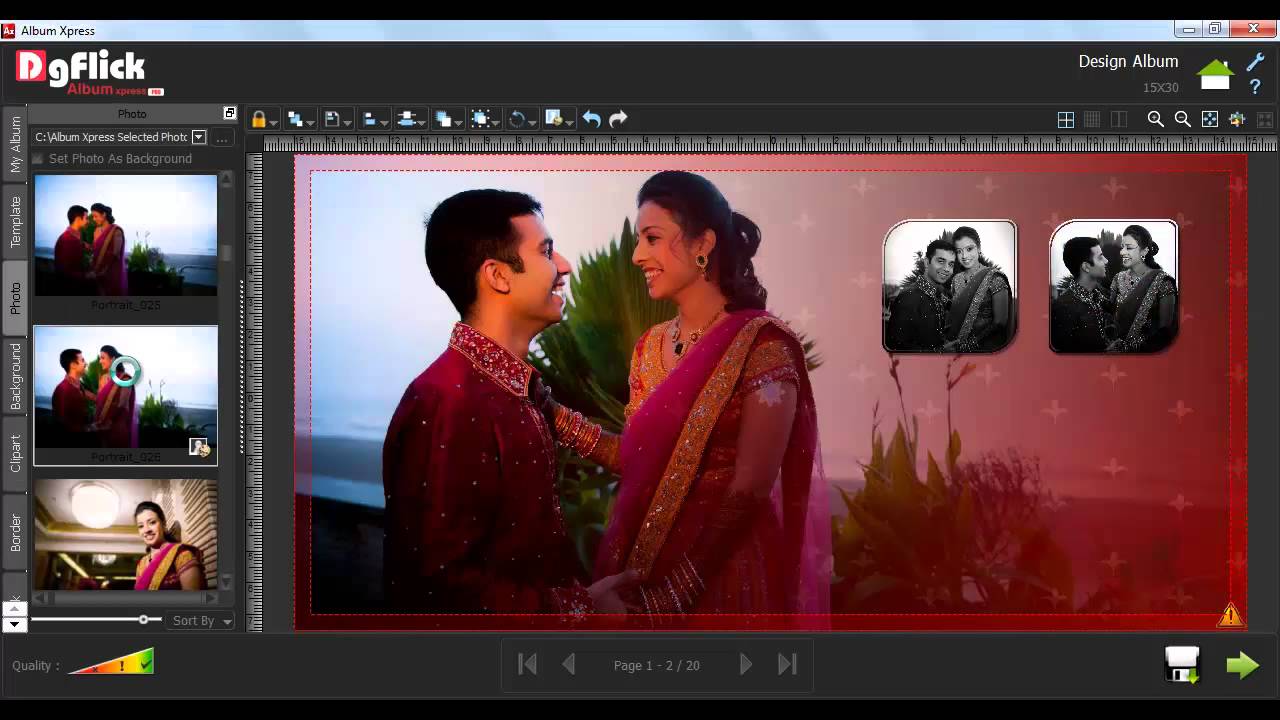The height and width of the screenshot is (720, 1280).
Task: Expand the arrange order dropdown arrow
Action: tap(310, 122)
